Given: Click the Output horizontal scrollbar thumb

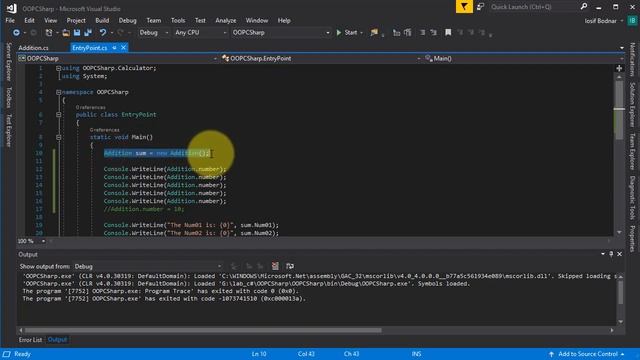Looking at the screenshot, I should pyautogui.click(x=203, y=330).
